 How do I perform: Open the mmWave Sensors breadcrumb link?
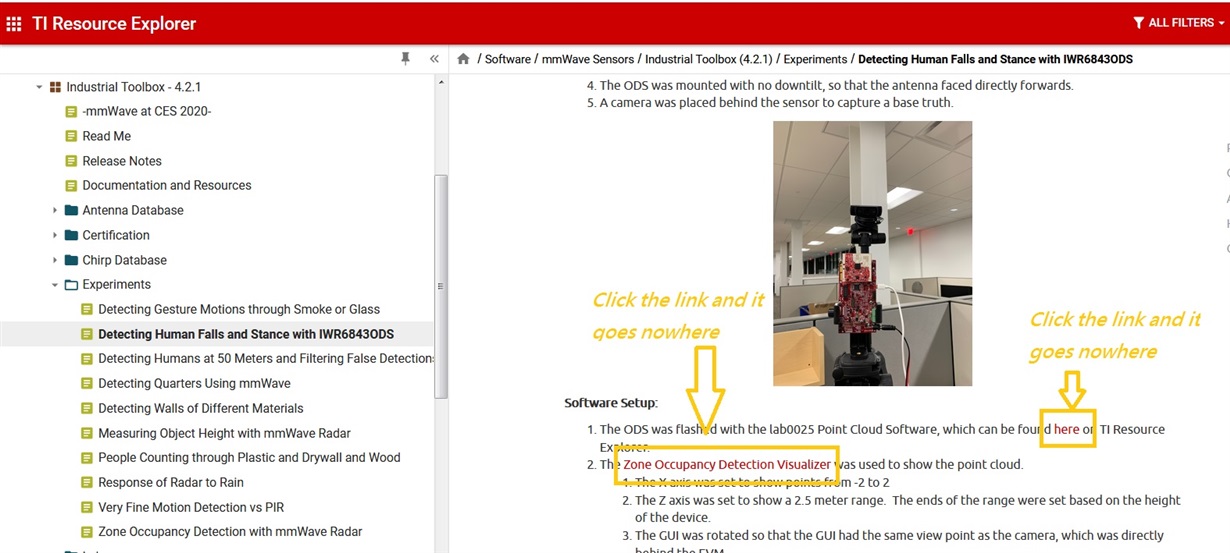588,59
